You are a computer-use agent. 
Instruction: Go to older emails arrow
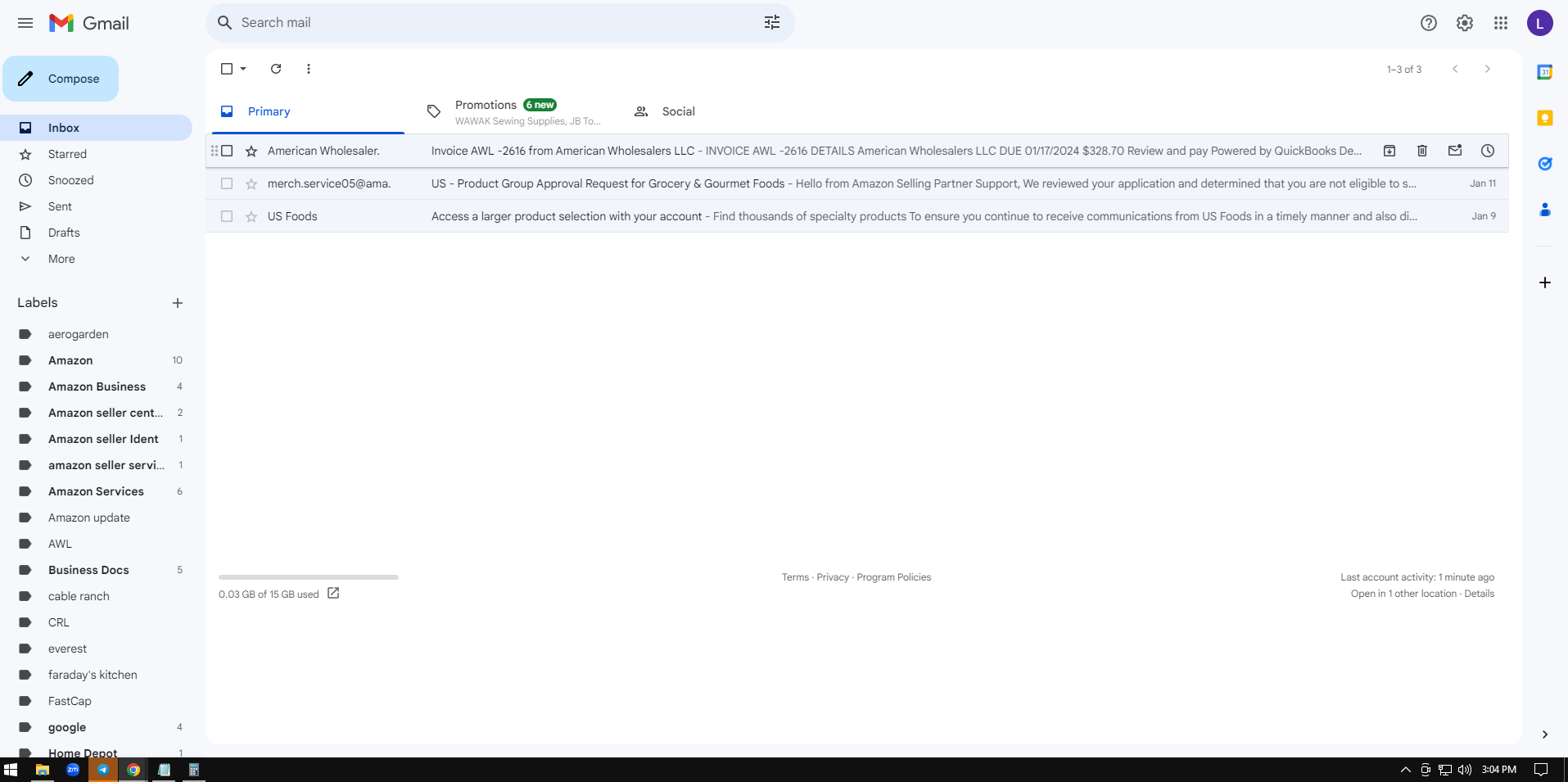1488,69
